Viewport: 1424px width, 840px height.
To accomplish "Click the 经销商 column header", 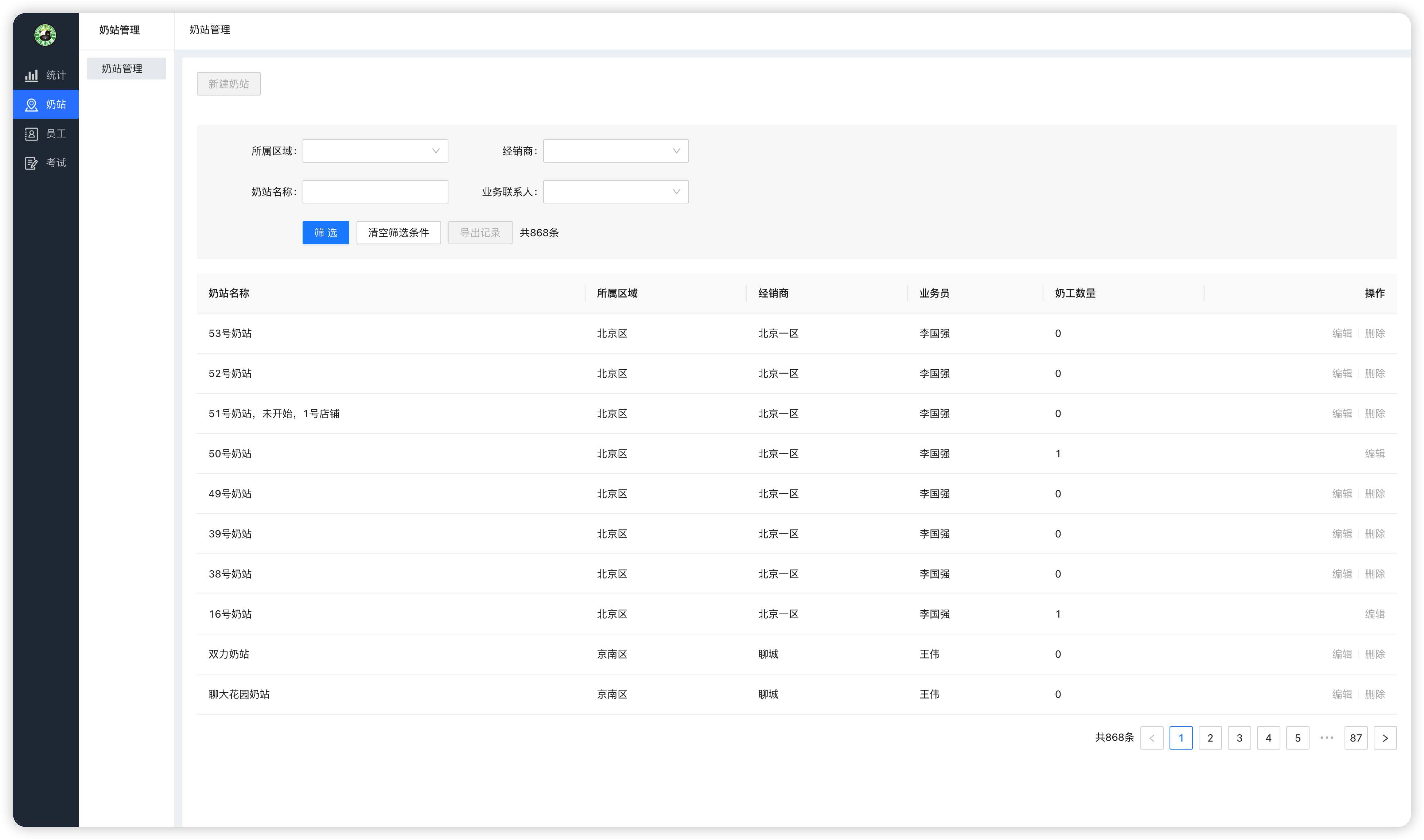I will [773, 293].
